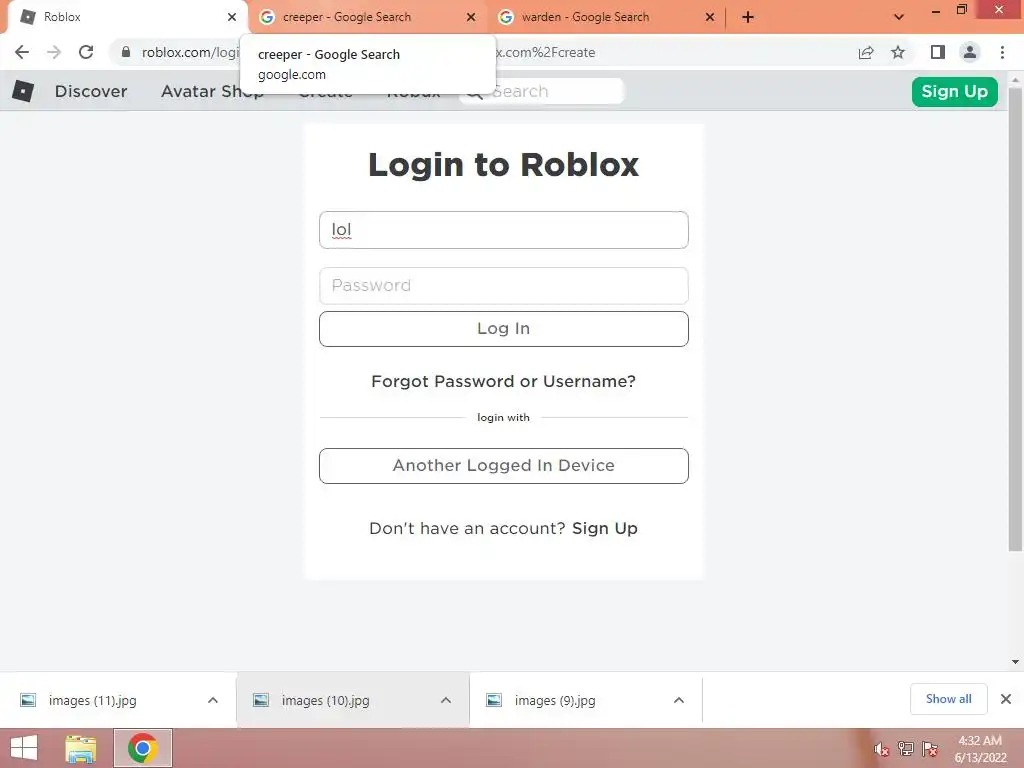Viewport: 1024px width, 768px height.
Task: Open a new tab with the plus button
Action: (748, 17)
